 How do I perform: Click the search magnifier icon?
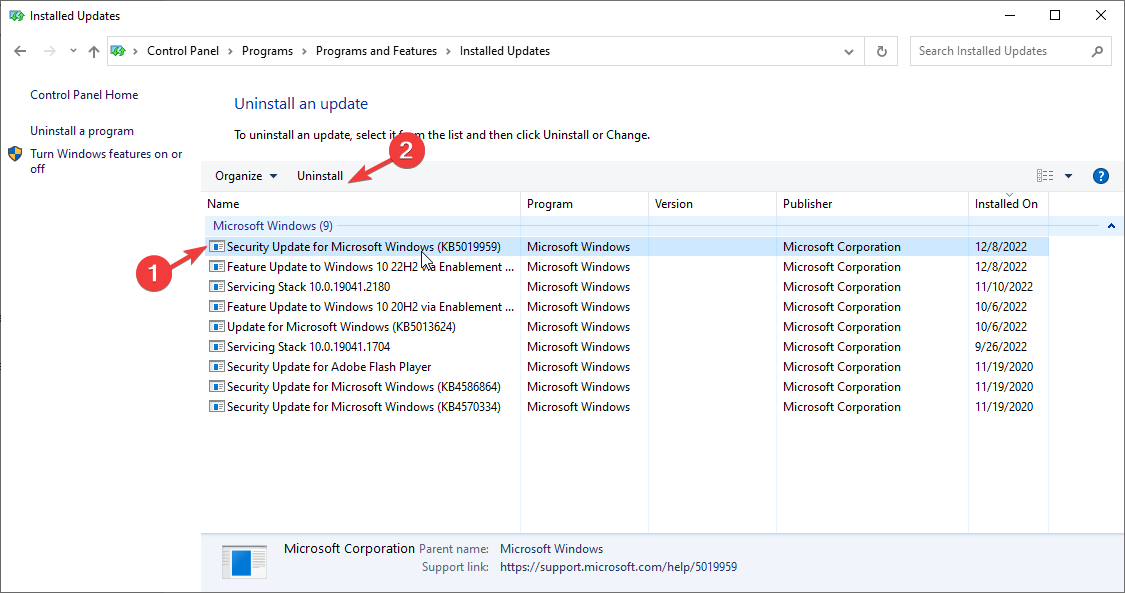pyautogui.click(x=1098, y=50)
